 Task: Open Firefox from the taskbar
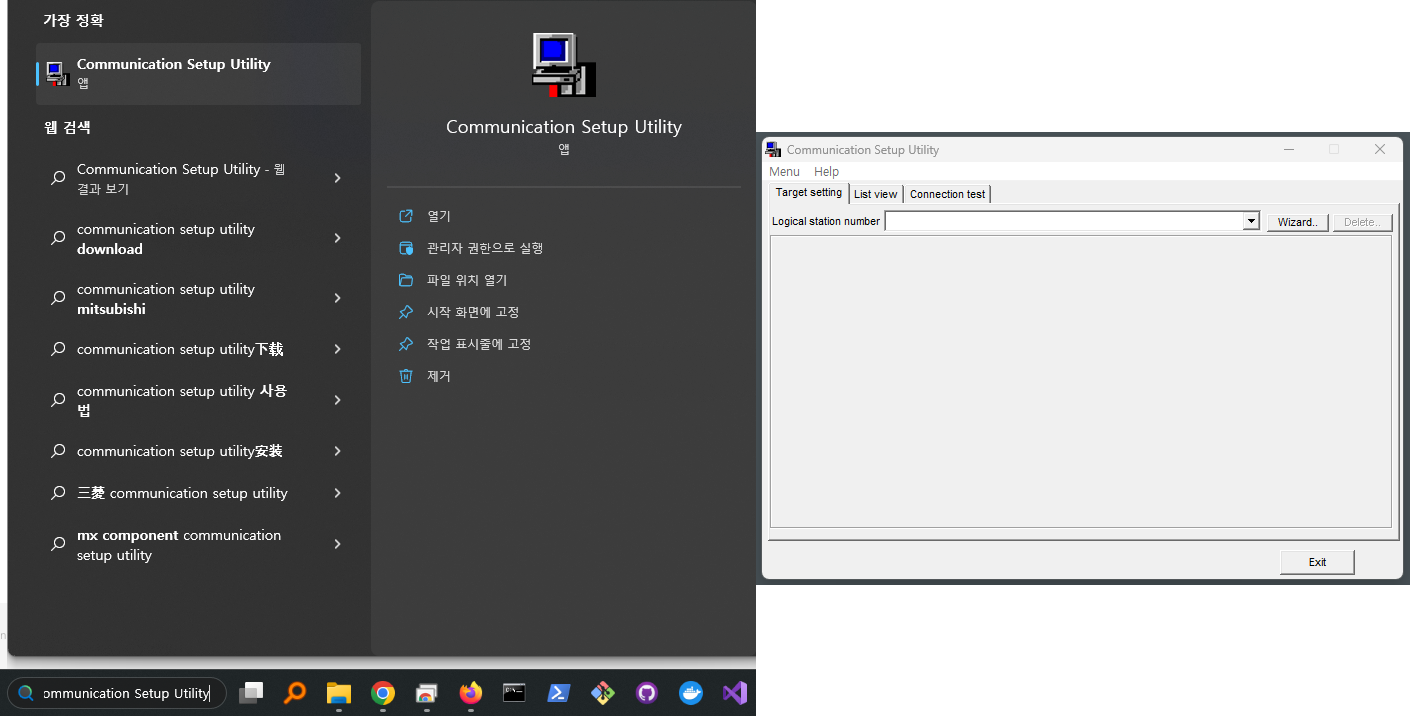pyautogui.click(x=470, y=693)
